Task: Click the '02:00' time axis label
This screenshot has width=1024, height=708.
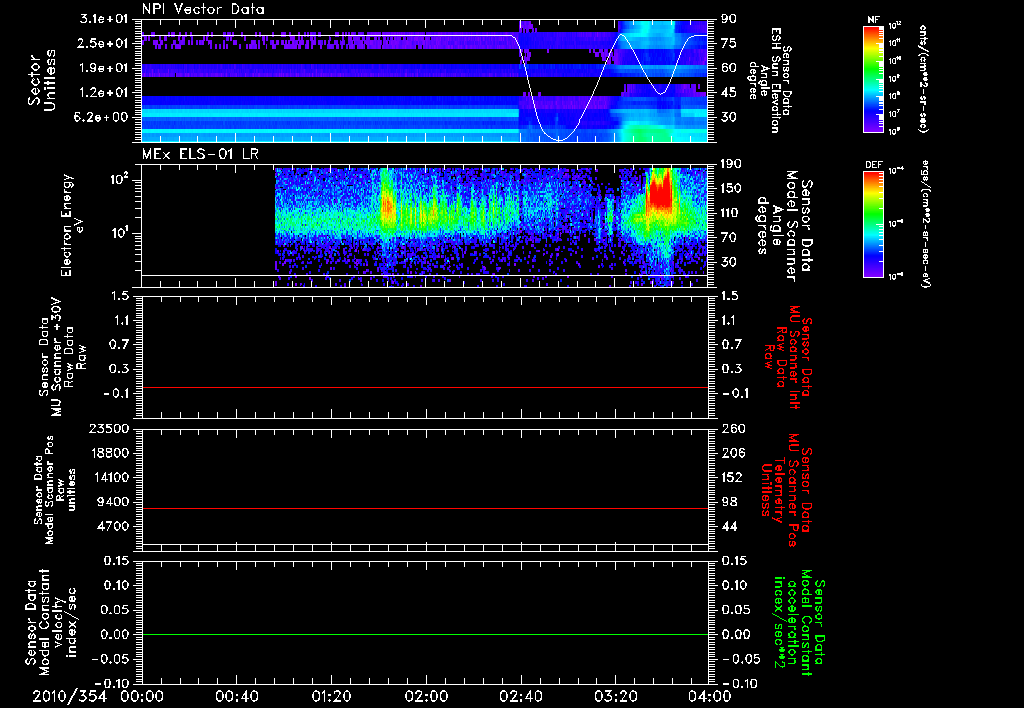Action: (x=426, y=696)
